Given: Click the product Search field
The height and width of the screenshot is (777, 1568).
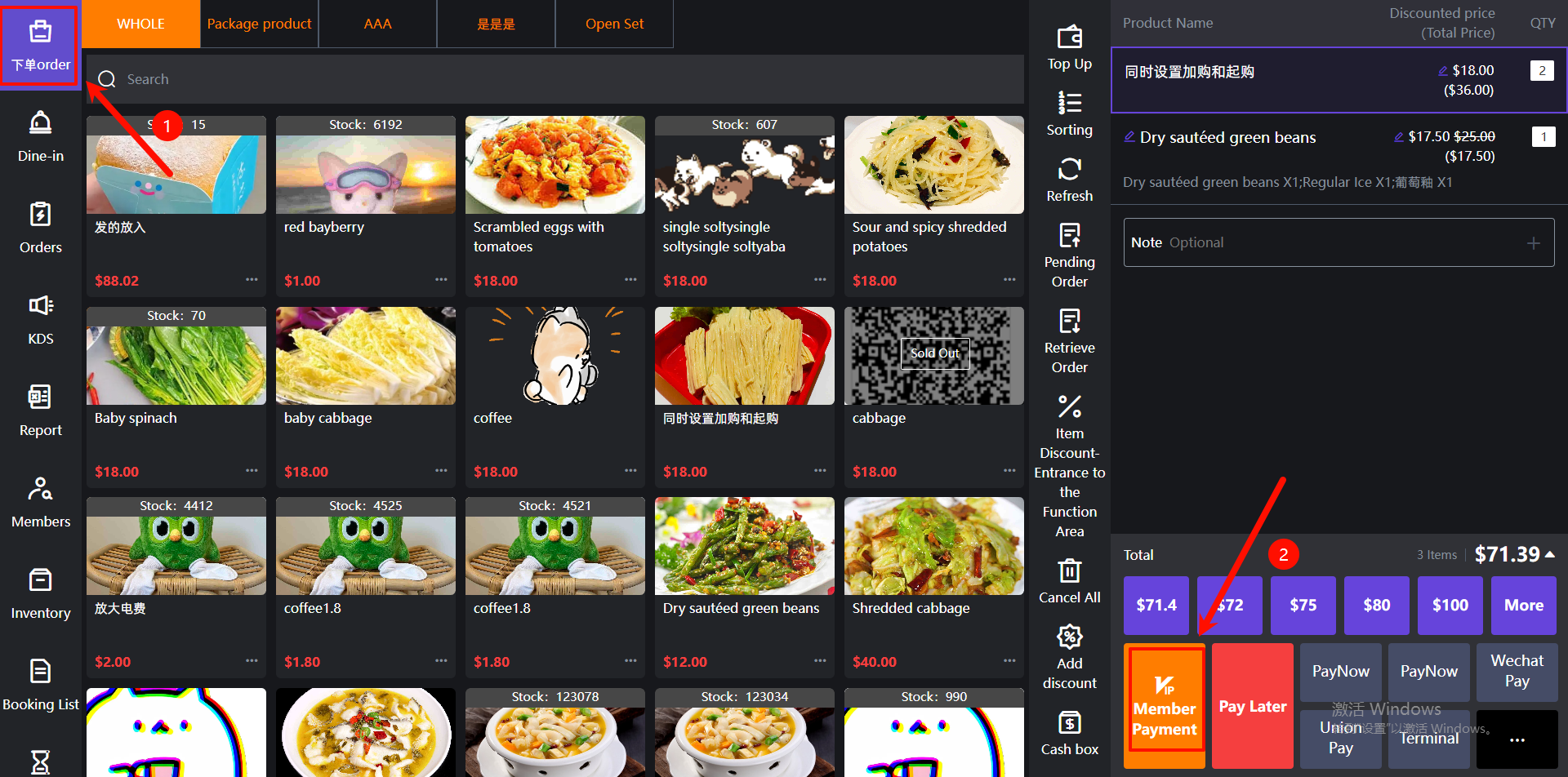Looking at the screenshot, I should pyautogui.click(x=555, y=79).
